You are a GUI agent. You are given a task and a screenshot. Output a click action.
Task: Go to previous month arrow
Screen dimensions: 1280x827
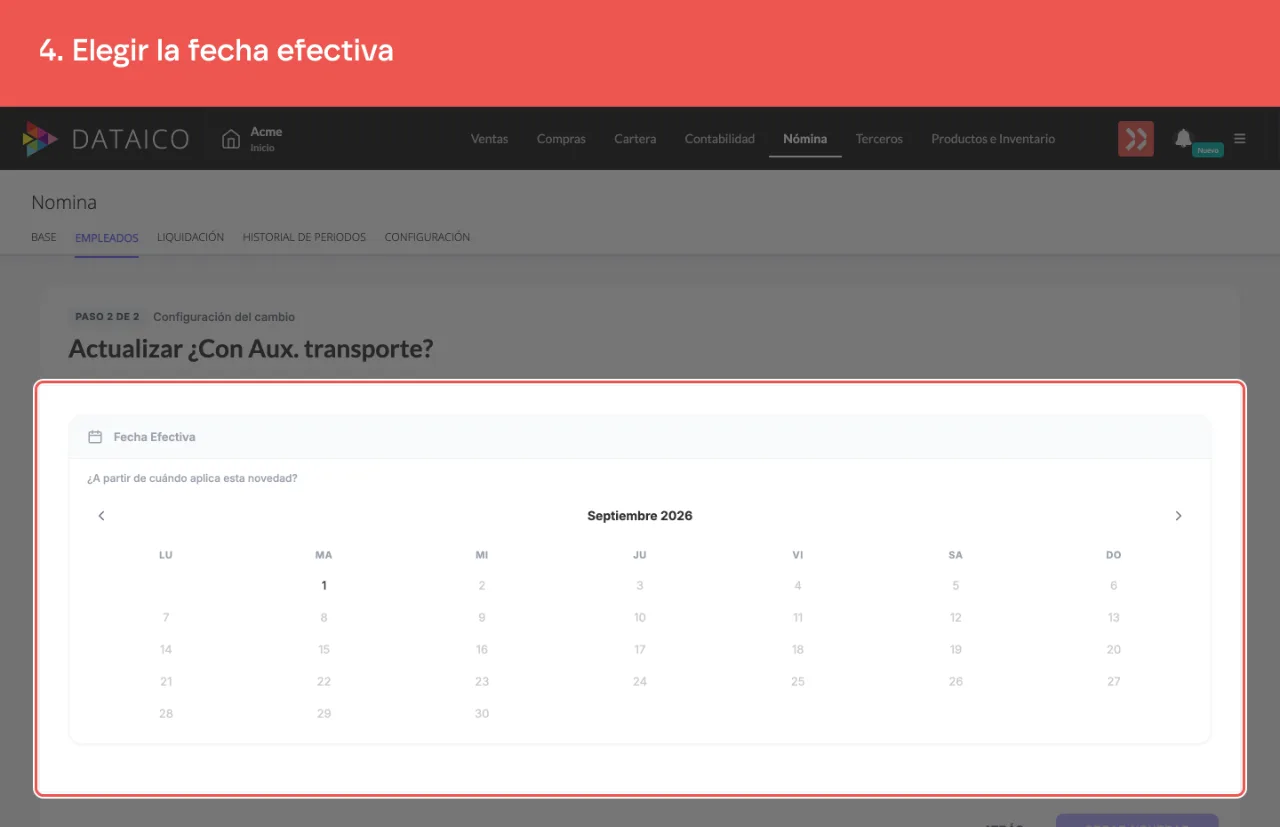tap(101, 516)
